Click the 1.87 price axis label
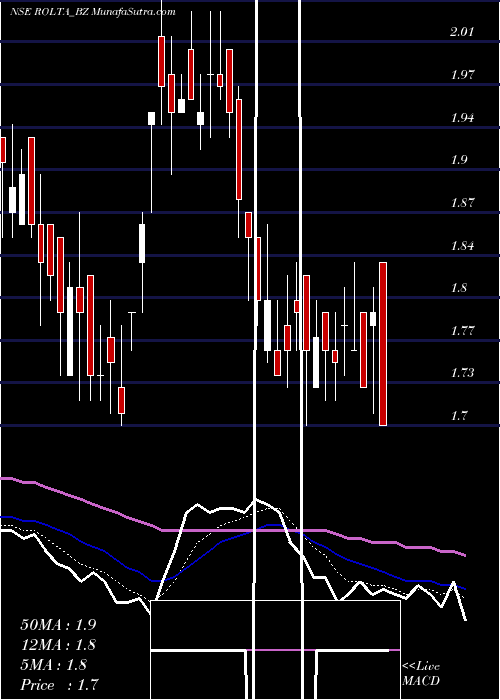Image resolution: width=500 pixels, height=700 pixels. pos(462,203)
